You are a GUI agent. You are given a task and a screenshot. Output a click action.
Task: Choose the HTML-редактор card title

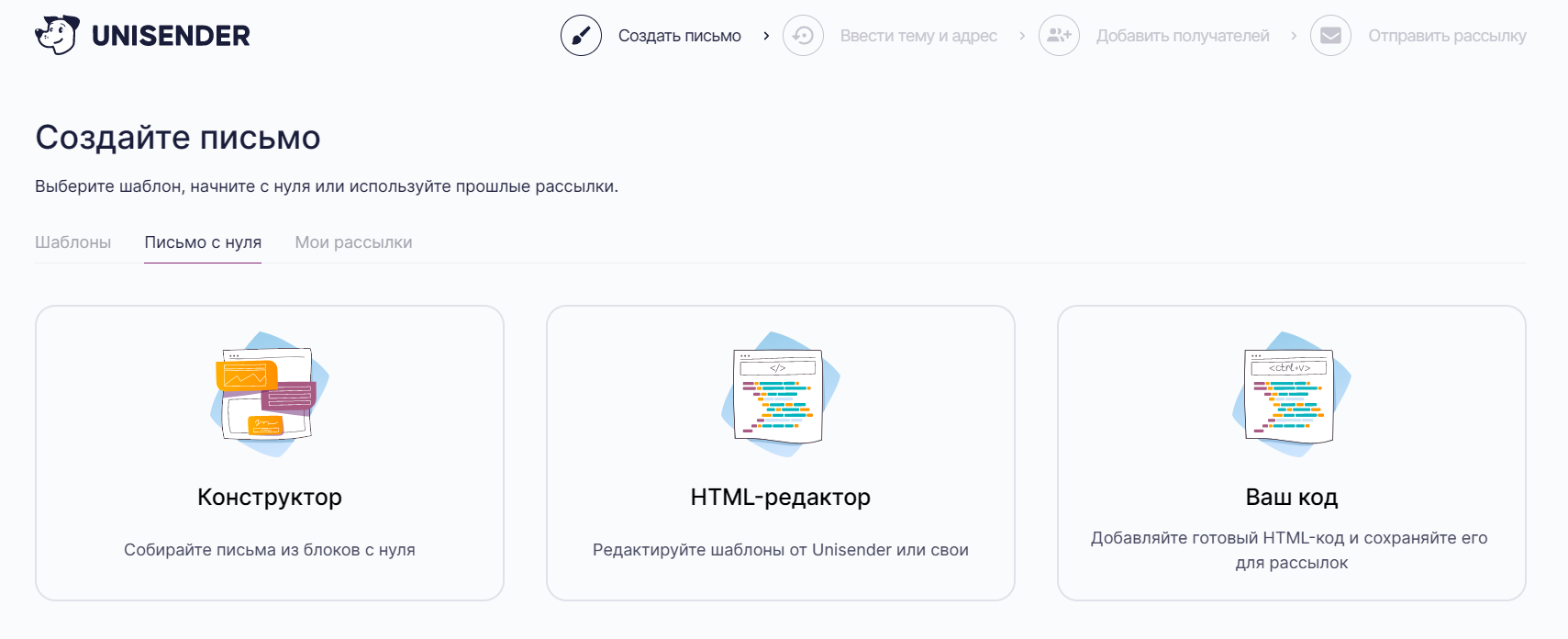point(781,497)
